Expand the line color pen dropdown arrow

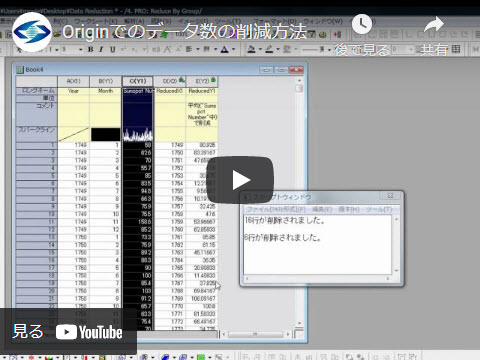pyautogui.click(x=278, y=50)
